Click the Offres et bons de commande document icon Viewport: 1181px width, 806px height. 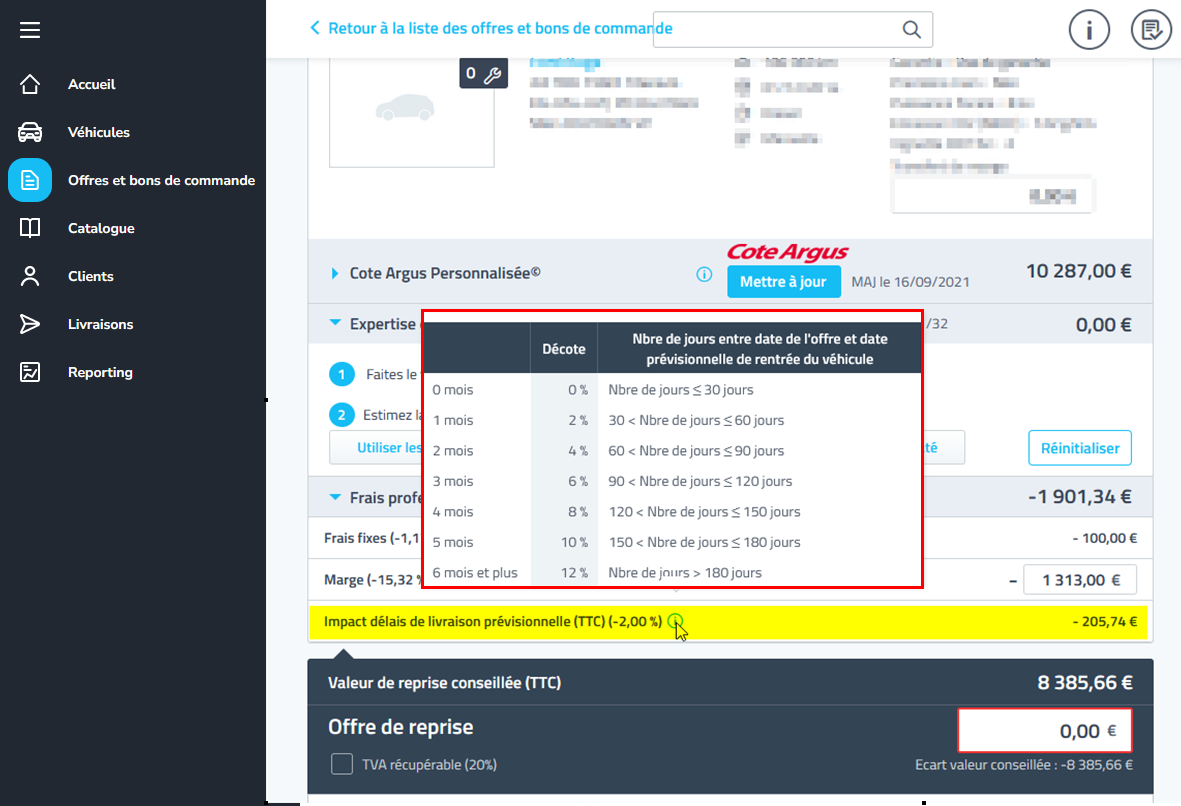tap(30, 180)
